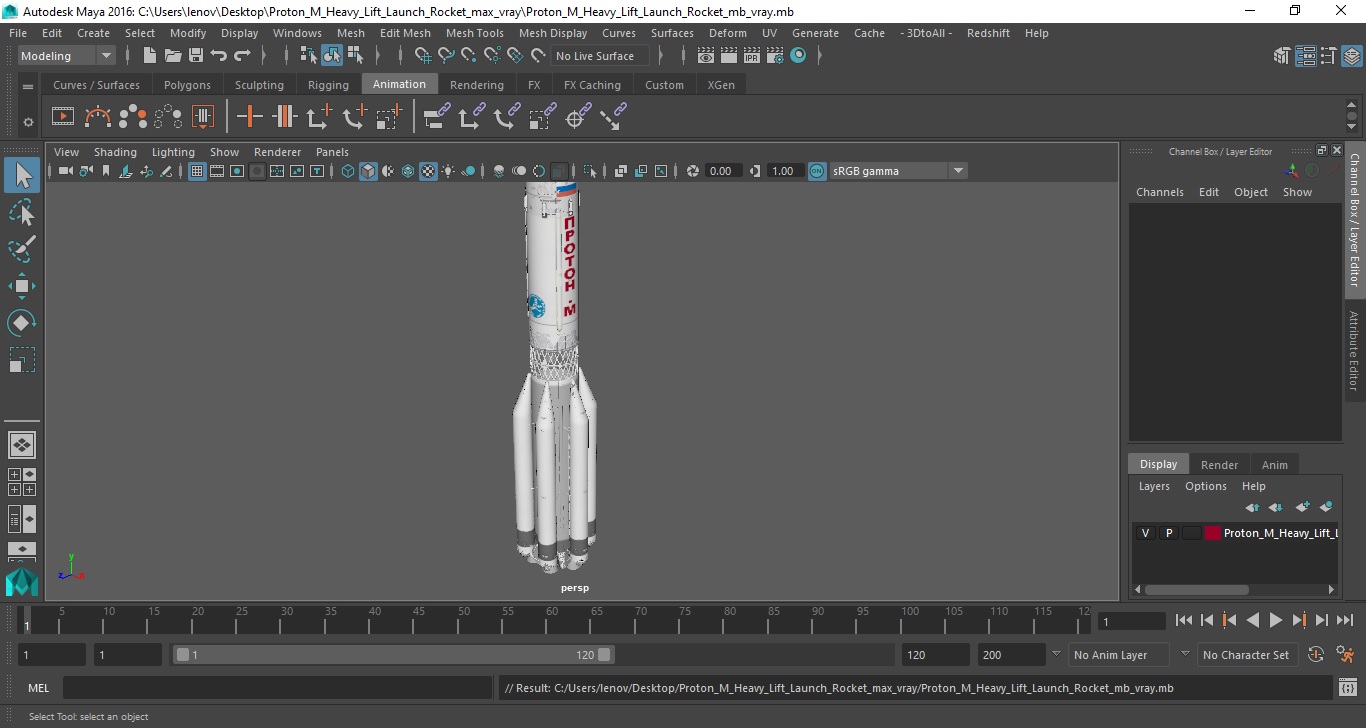Select the Paint Selection tool
The height and width of the screenshot is (728, 1366).
[x=22, y=250]
